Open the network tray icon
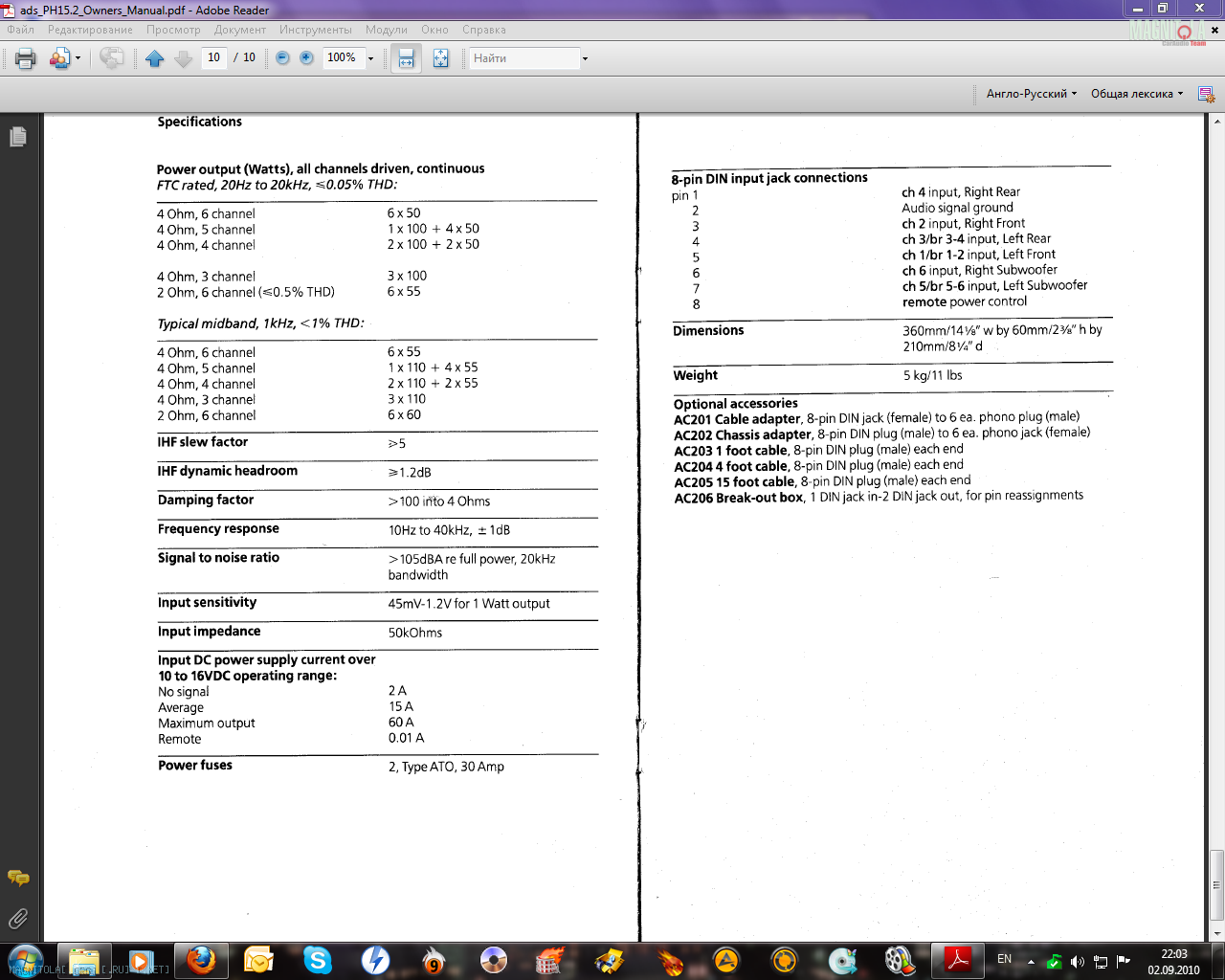Screen dimensions: 1225x980 [1101, 961]
